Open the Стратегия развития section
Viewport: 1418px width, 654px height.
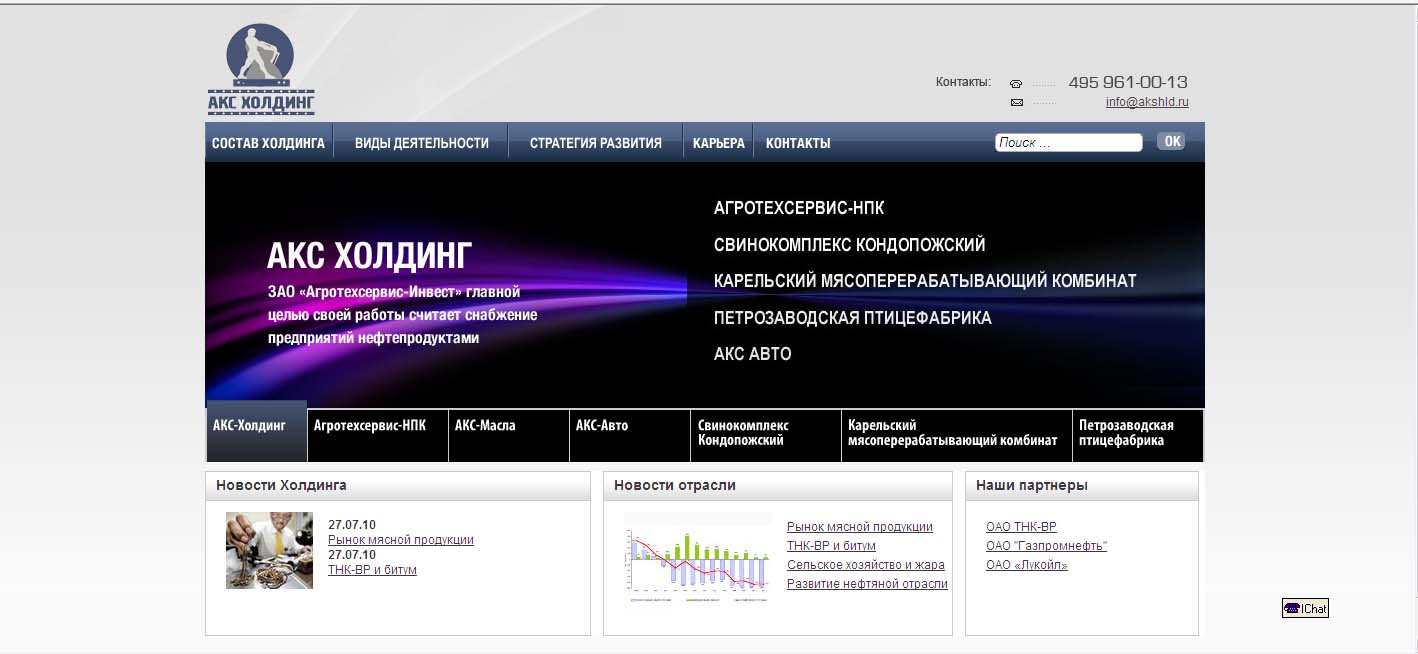point(595,143)
